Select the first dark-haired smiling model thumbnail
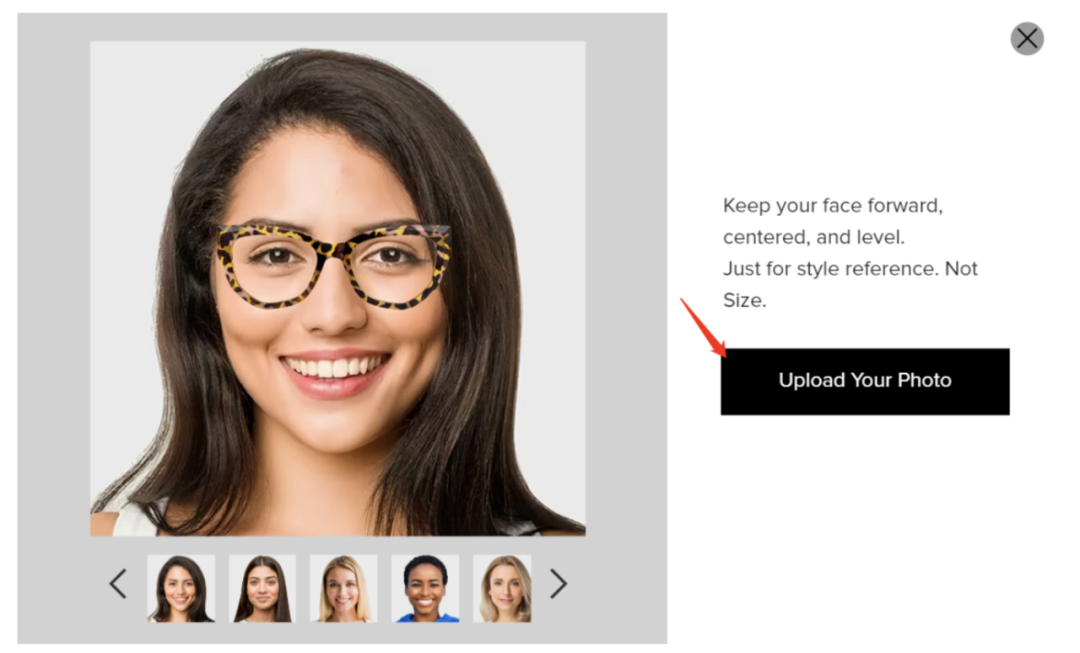 click(180, 588)
